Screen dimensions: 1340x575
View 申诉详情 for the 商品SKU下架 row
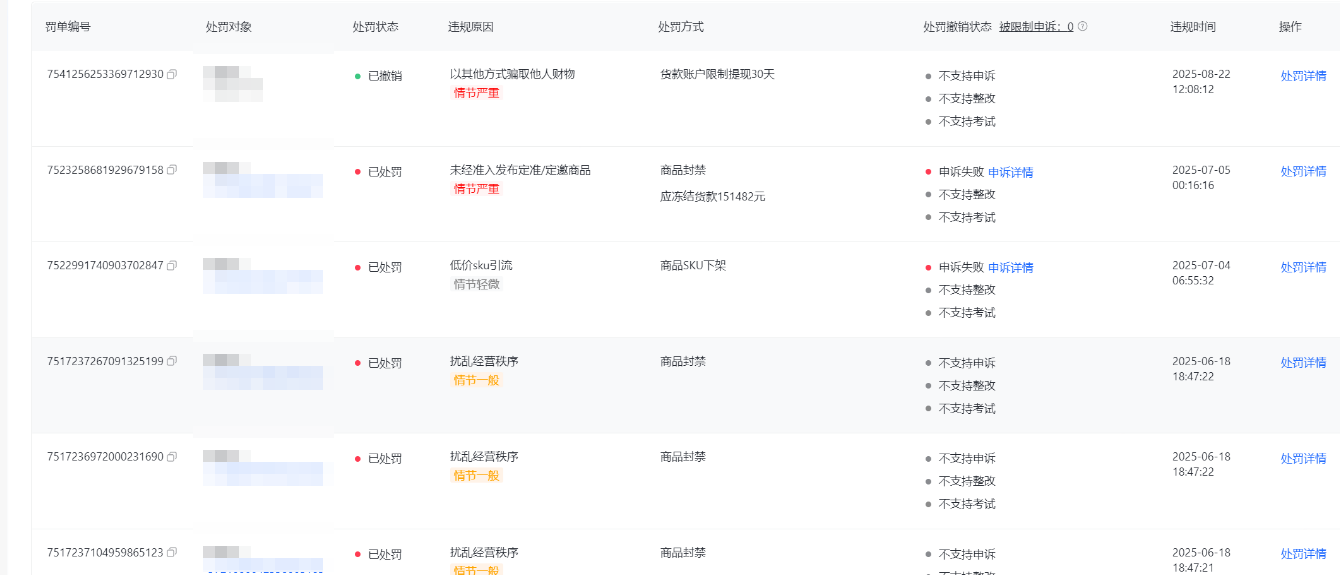coord(1010,267)
